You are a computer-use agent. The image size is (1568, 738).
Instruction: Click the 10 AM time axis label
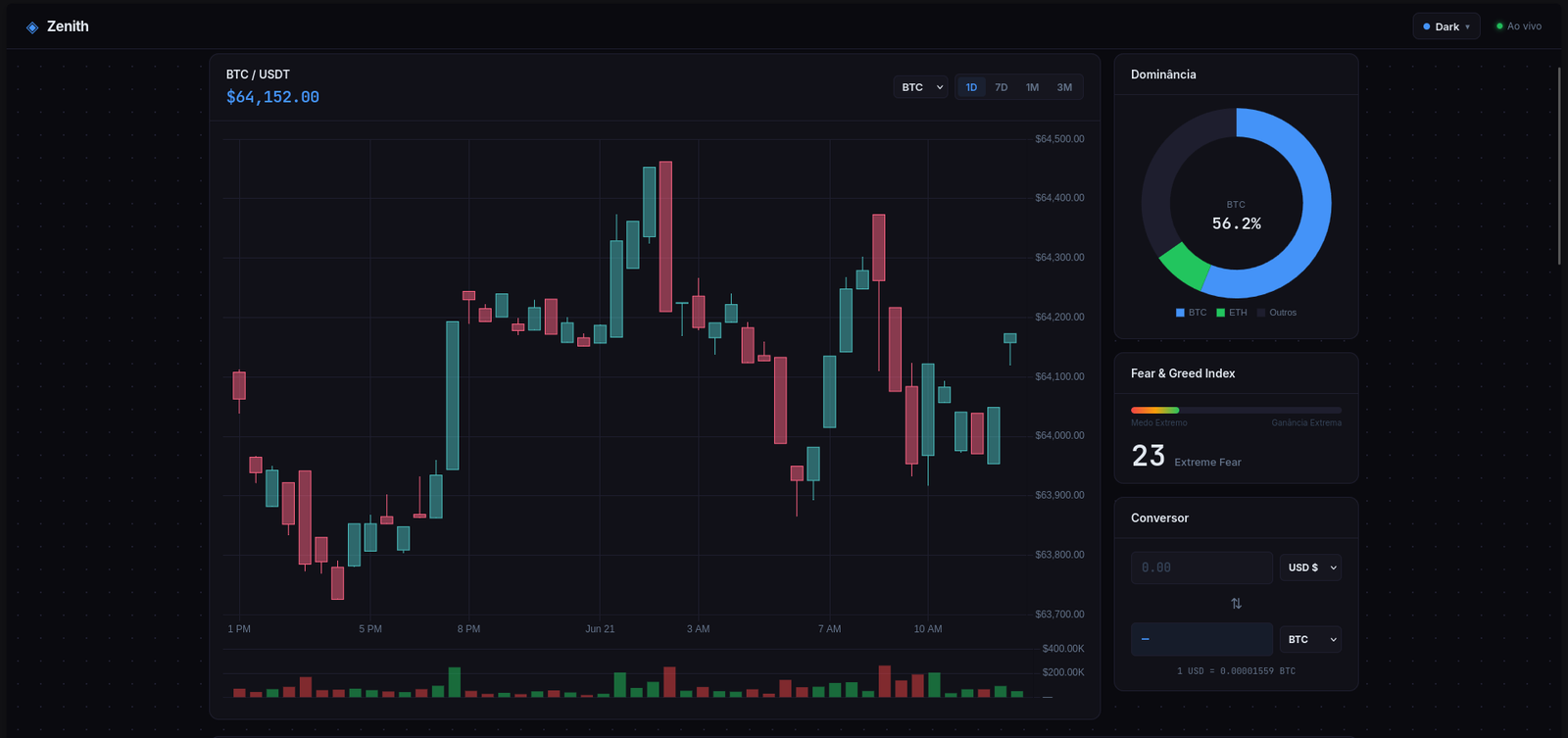click(928, 629)
